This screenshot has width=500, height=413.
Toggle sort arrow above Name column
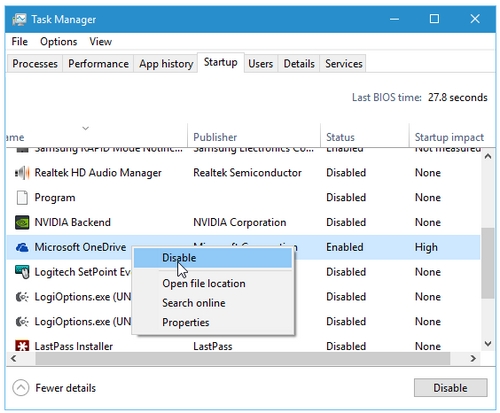click(86, 128)
